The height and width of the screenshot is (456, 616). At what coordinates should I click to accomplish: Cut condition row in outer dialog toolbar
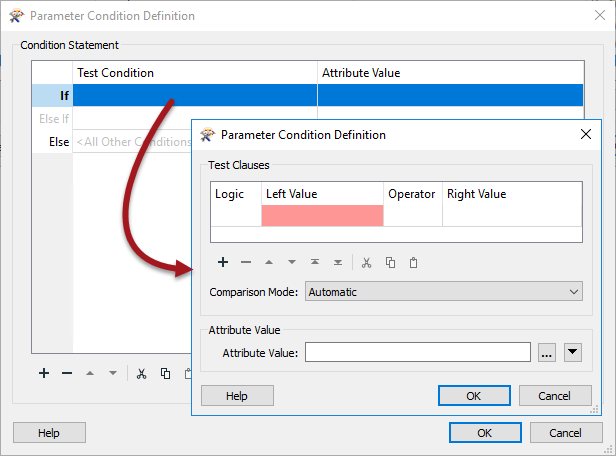tap(141, 374)
